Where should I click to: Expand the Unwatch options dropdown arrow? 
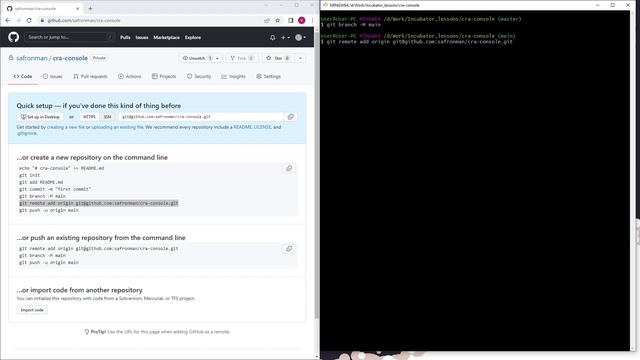click(x=218, y=58)
